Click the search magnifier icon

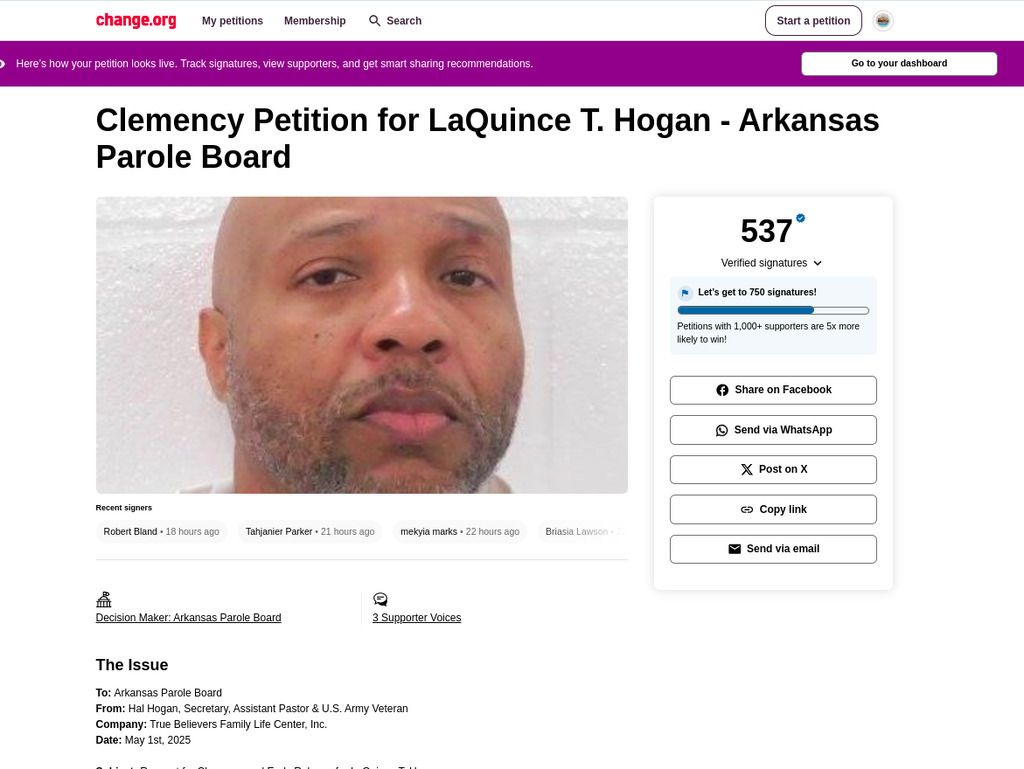(374, 21)
